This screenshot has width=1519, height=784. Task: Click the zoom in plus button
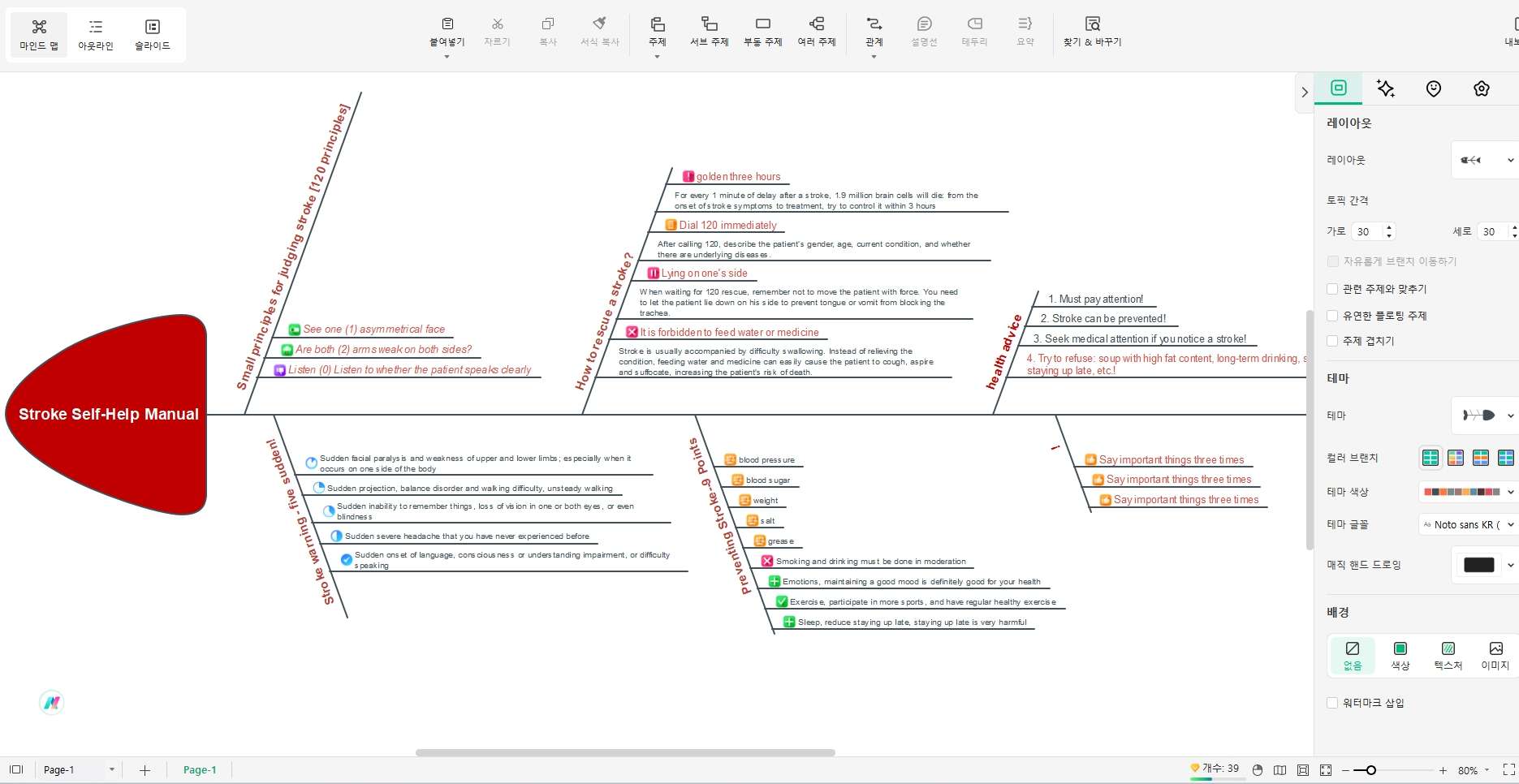point(1443,770)
